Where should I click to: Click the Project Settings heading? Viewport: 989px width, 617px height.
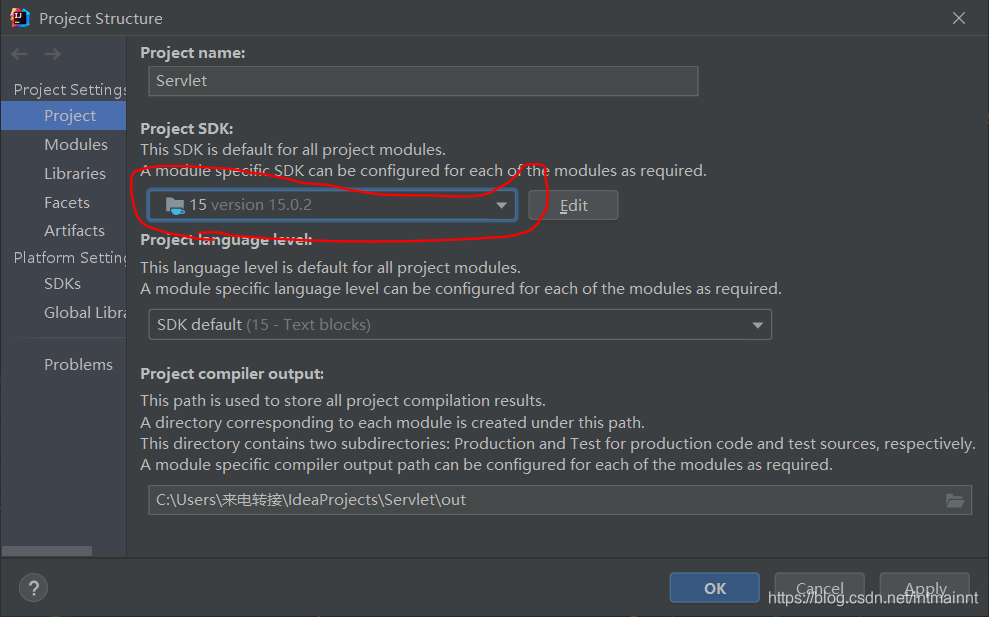click(x=70, y=90)
